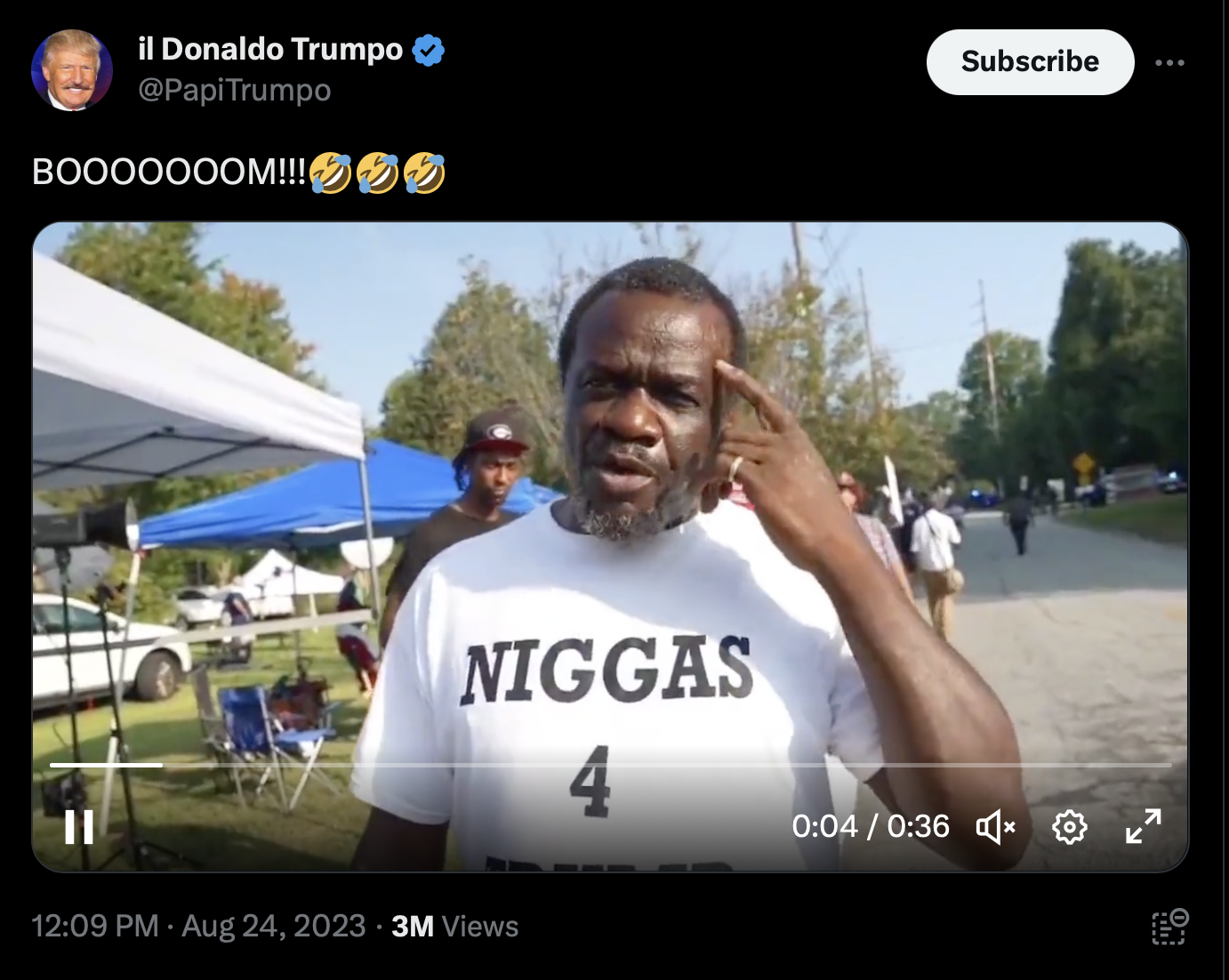Screen dimensions: 1229x980
Task: View the 3M Views count
Action: [454, 926]
